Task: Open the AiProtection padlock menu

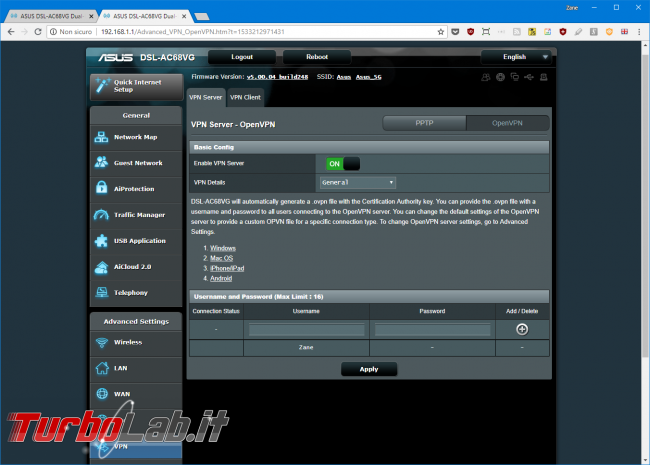Action: click(136, 189)
